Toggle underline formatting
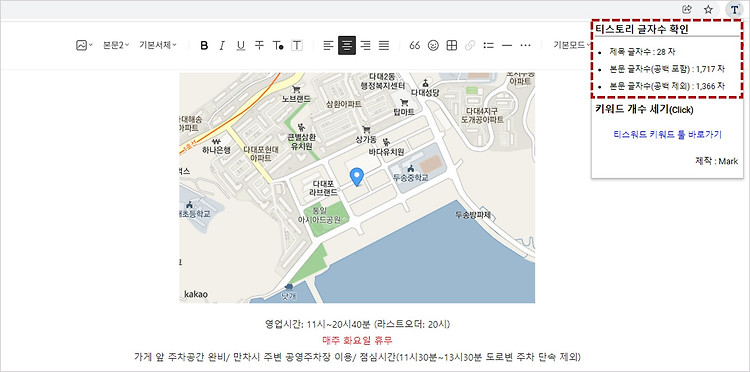Image resolution: width=750 pixels, height=372 pixels. click(x=241, y=45)
